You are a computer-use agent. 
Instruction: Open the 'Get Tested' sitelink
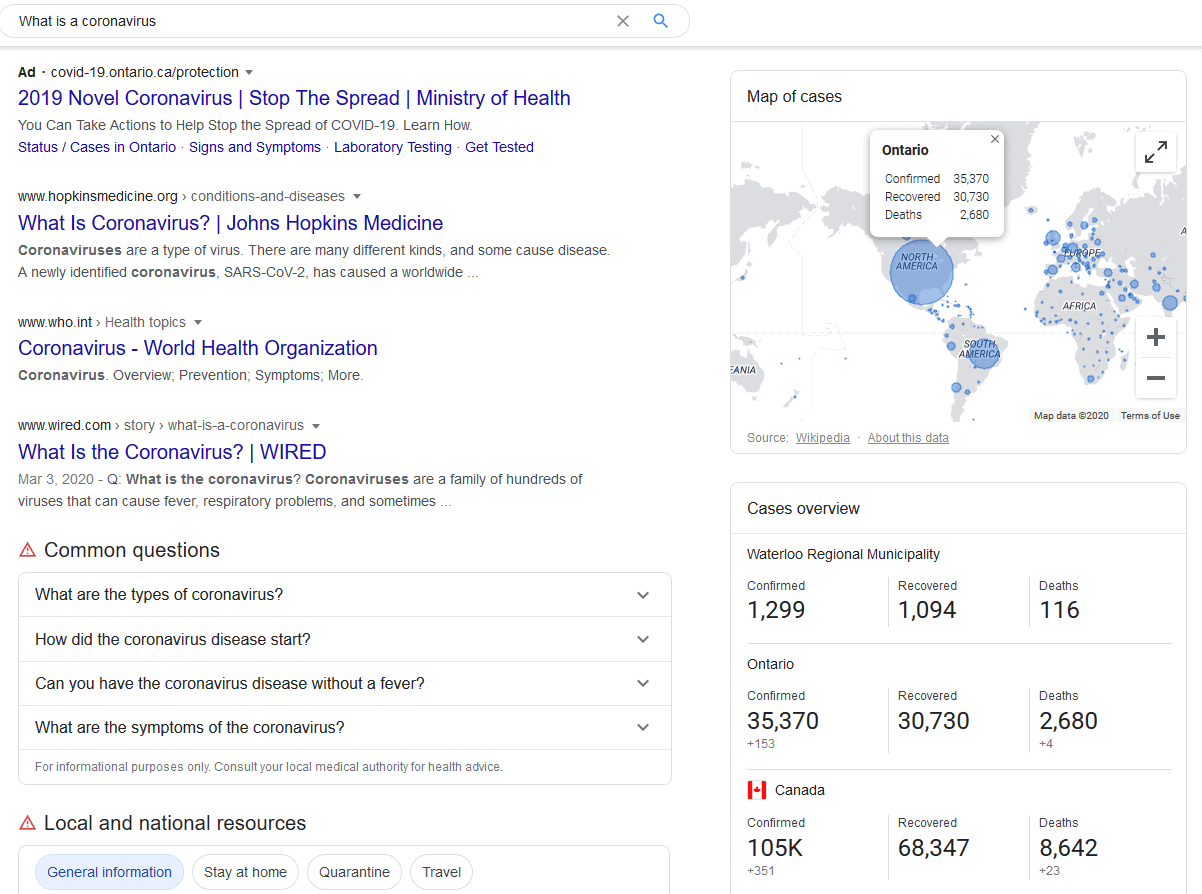(x=499, y=147)
